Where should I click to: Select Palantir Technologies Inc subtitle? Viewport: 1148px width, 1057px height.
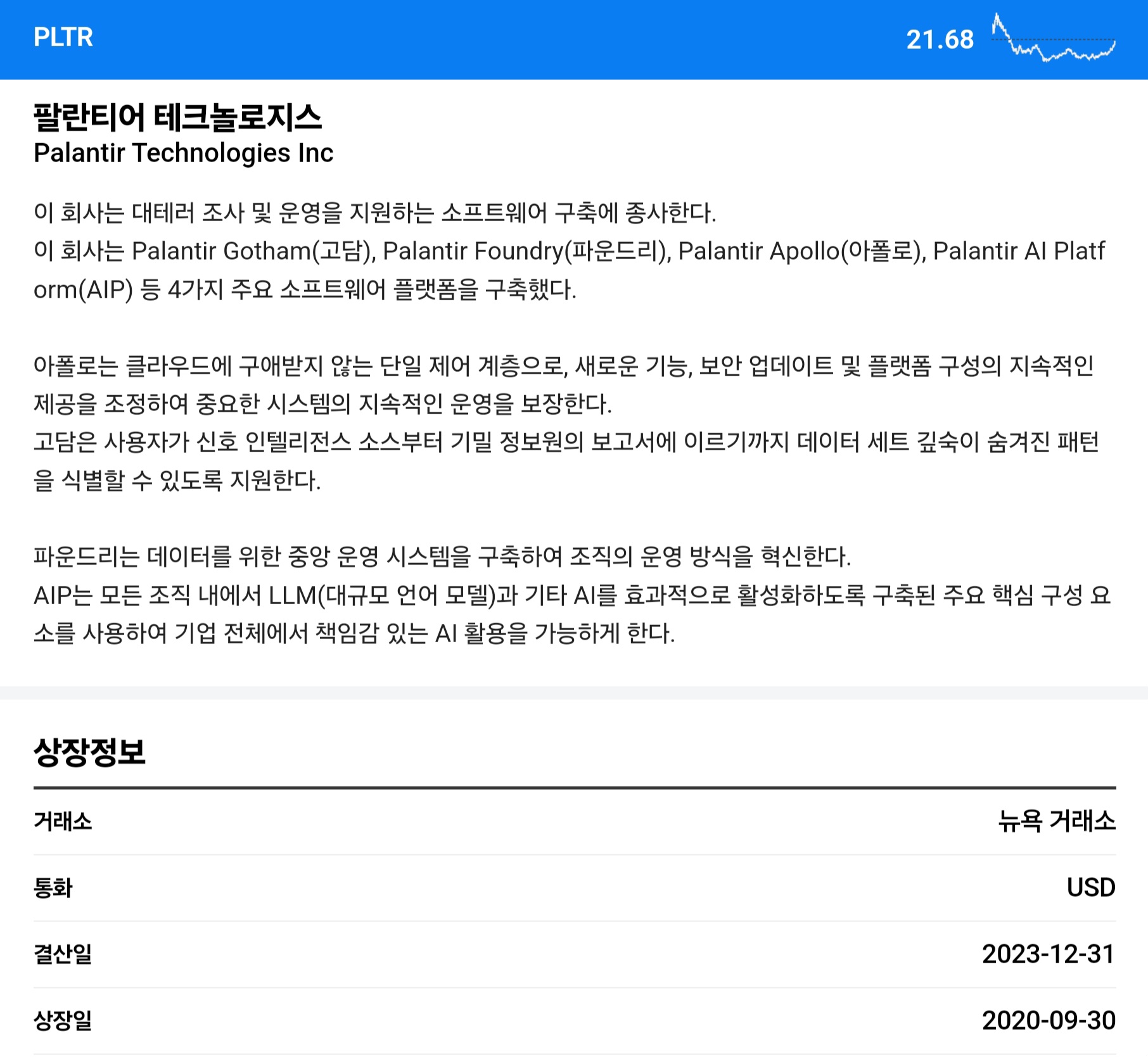click(x=183, y=153)
